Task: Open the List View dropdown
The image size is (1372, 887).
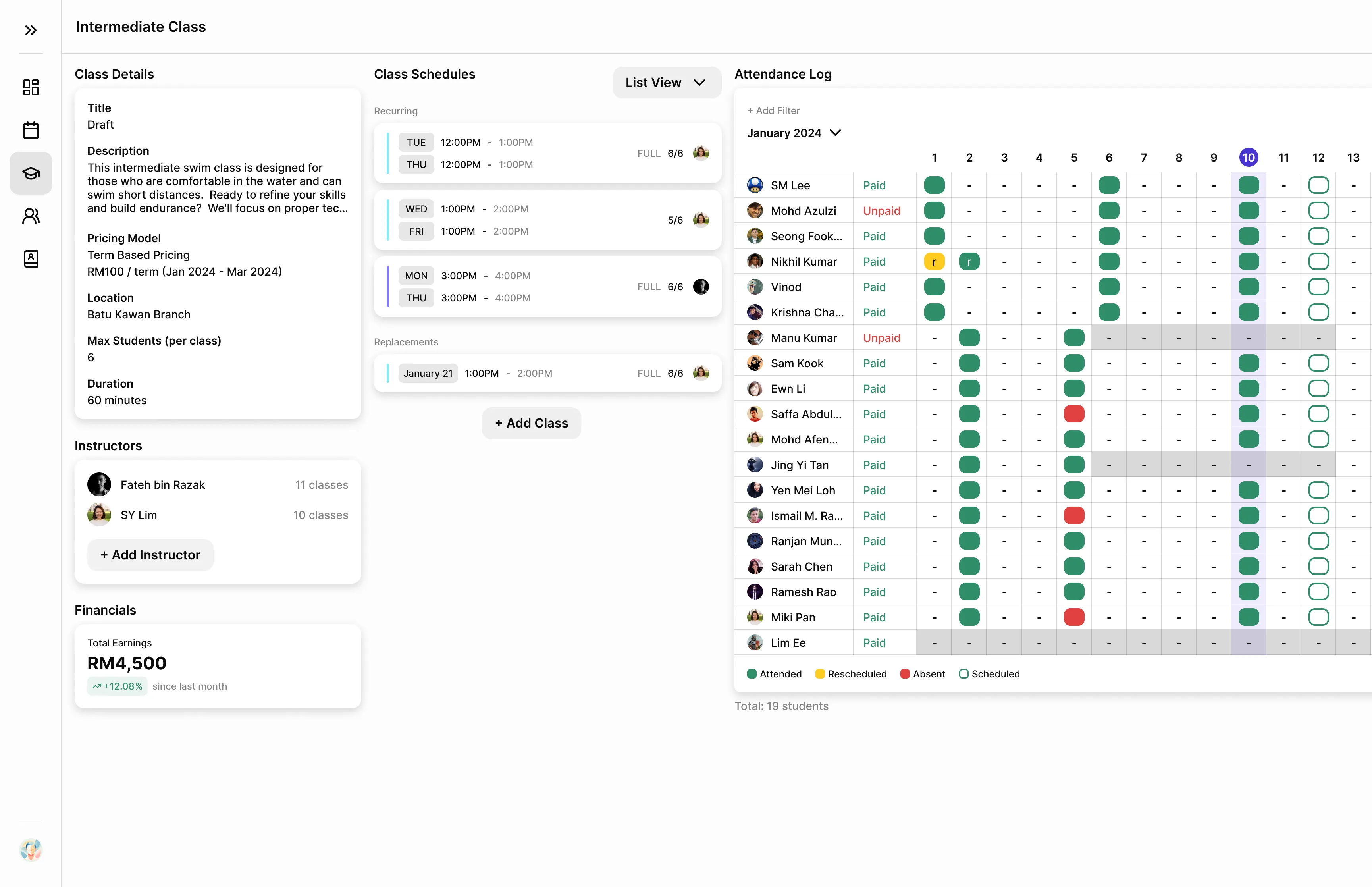Action: pos(666,82)
